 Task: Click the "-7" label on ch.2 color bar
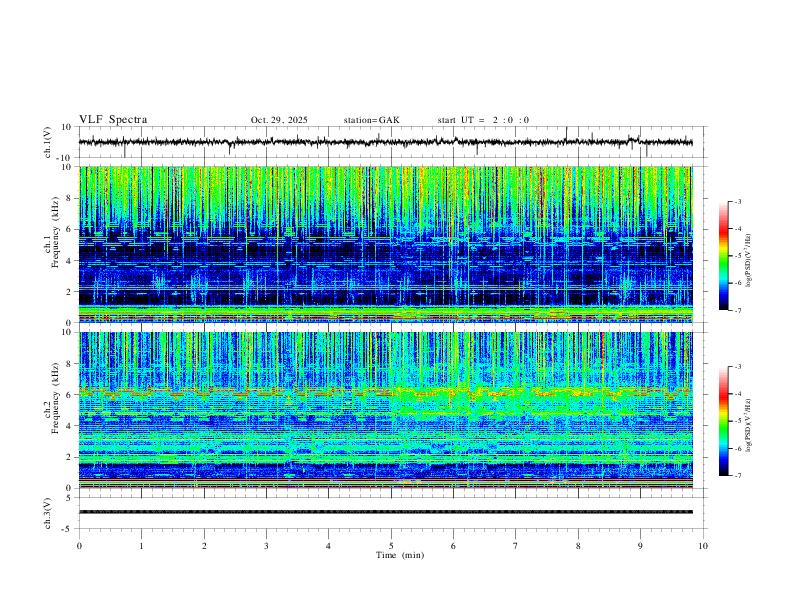[x=738, y=476]
